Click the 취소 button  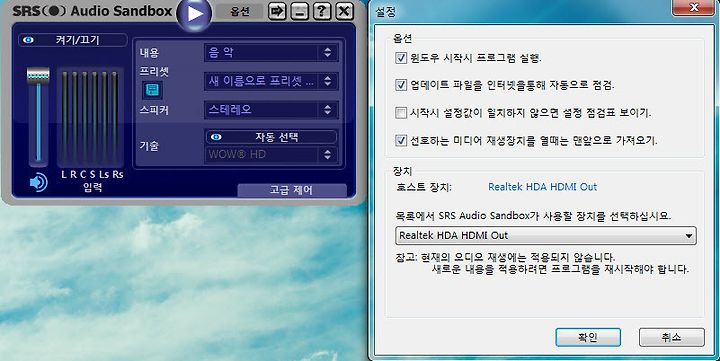[671, 337]
